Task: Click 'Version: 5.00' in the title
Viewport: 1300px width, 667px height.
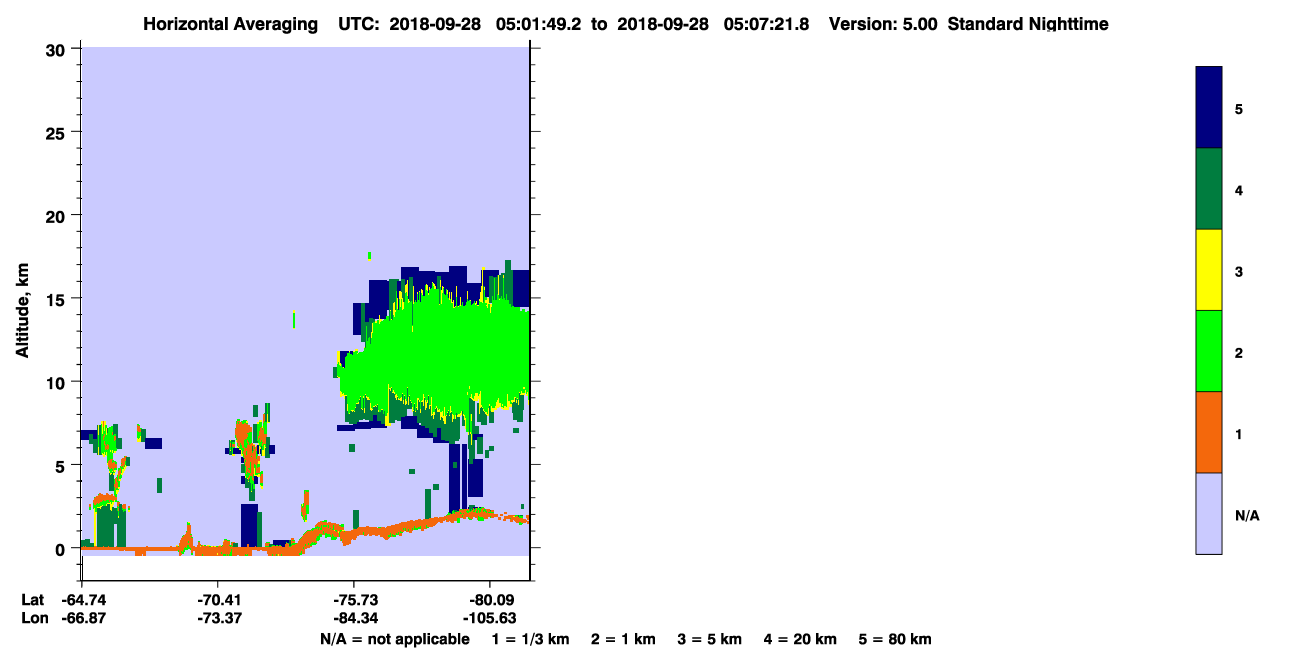Action: point(883,24)
